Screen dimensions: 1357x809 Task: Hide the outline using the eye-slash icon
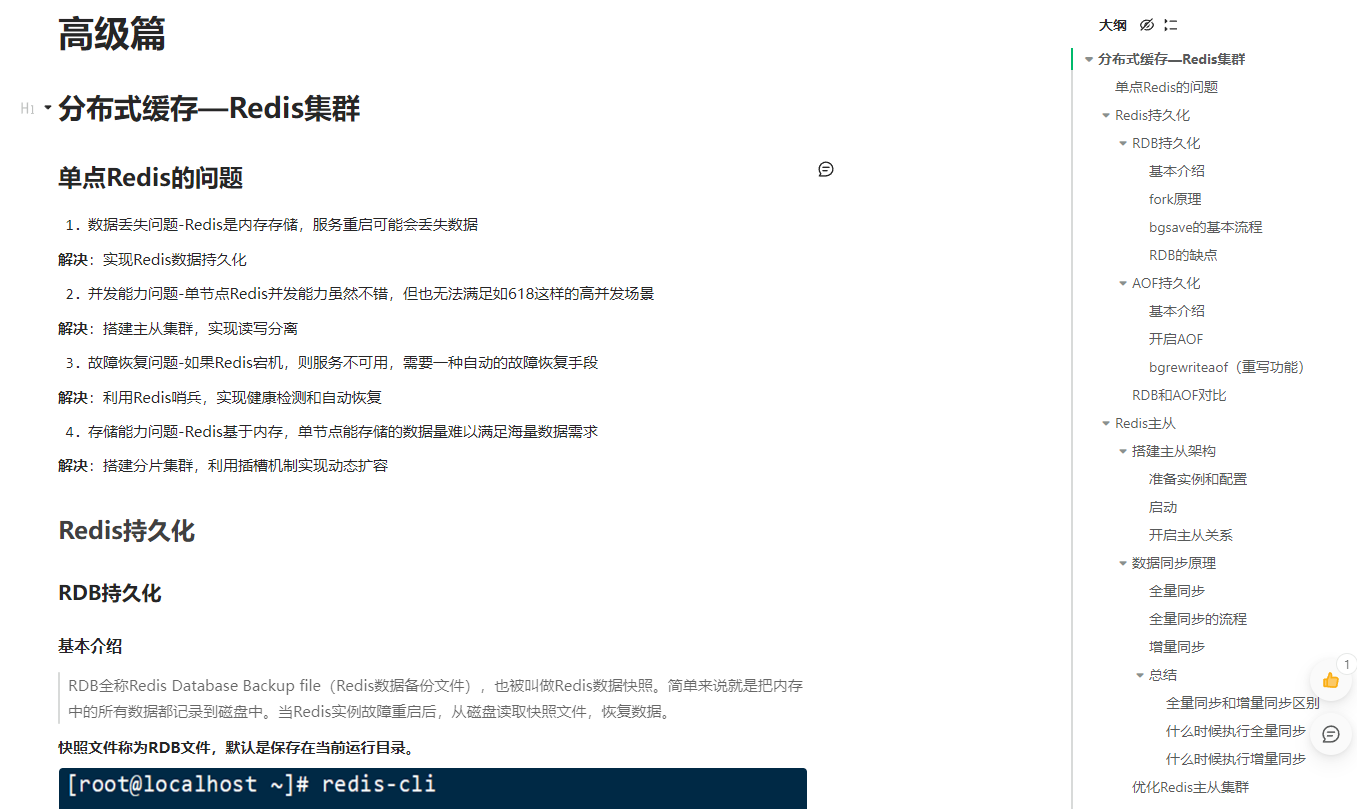pos(1147,25)
